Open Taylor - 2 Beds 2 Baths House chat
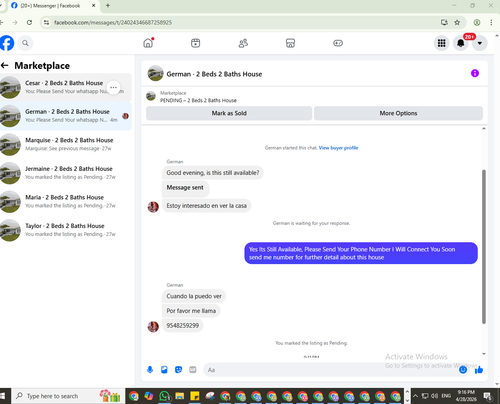The width and height of the screenshot is (500, 404). pyautogui.click(x=66, y=230)
